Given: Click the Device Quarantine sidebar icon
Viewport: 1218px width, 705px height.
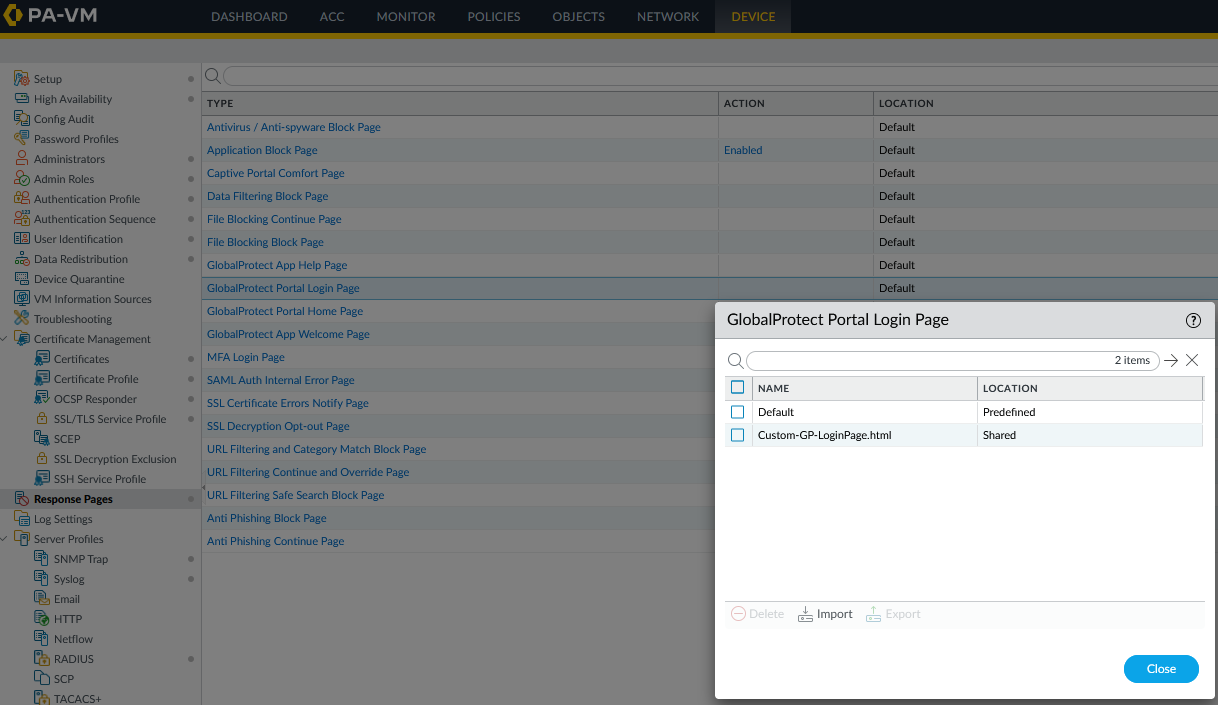Looking at the screenshot, I should coord(20,278).
